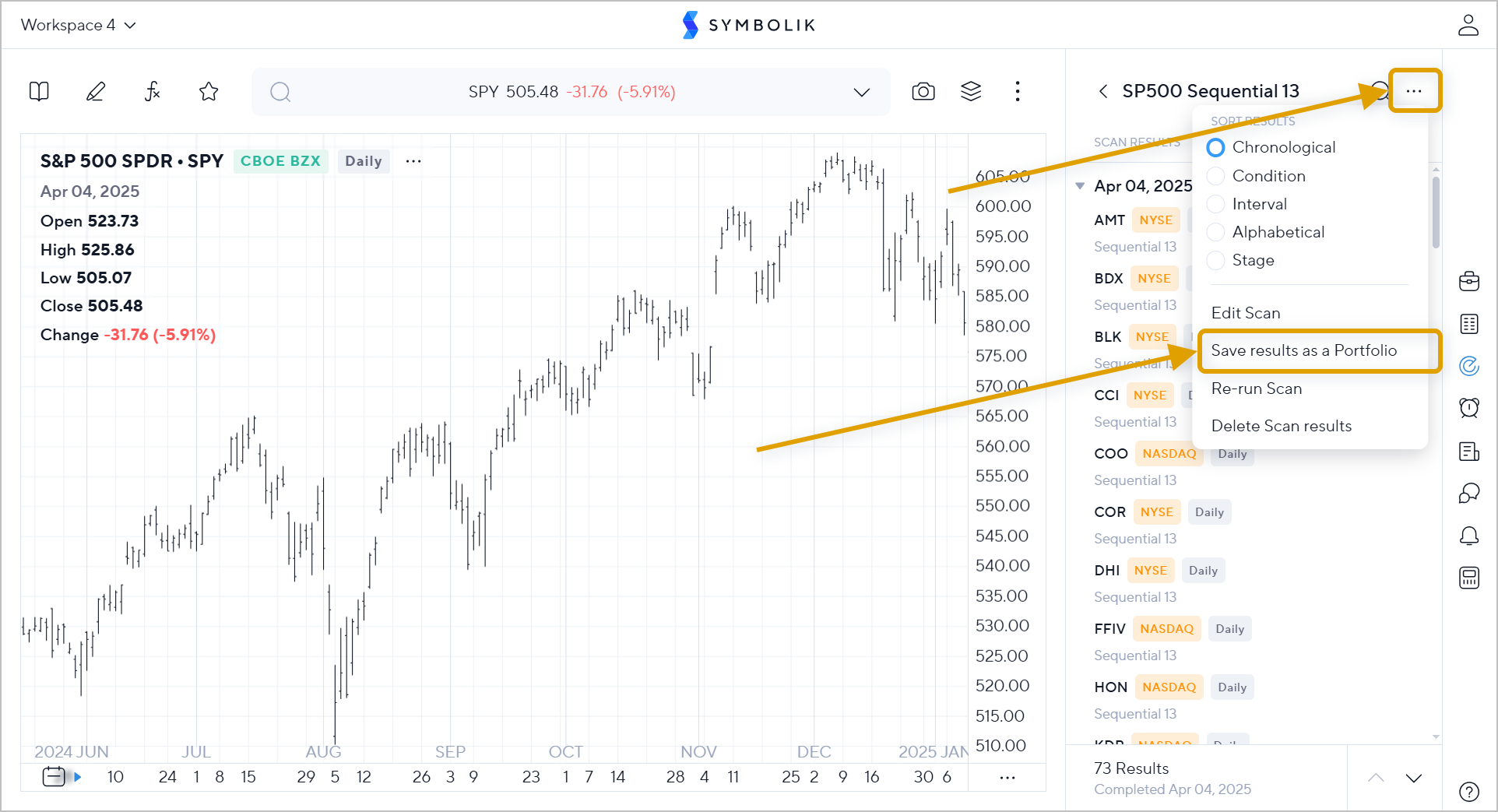This screenshot has width=1498, height=812.
Task: Click the scan results scrollbar thumb
Action: 1436,212
